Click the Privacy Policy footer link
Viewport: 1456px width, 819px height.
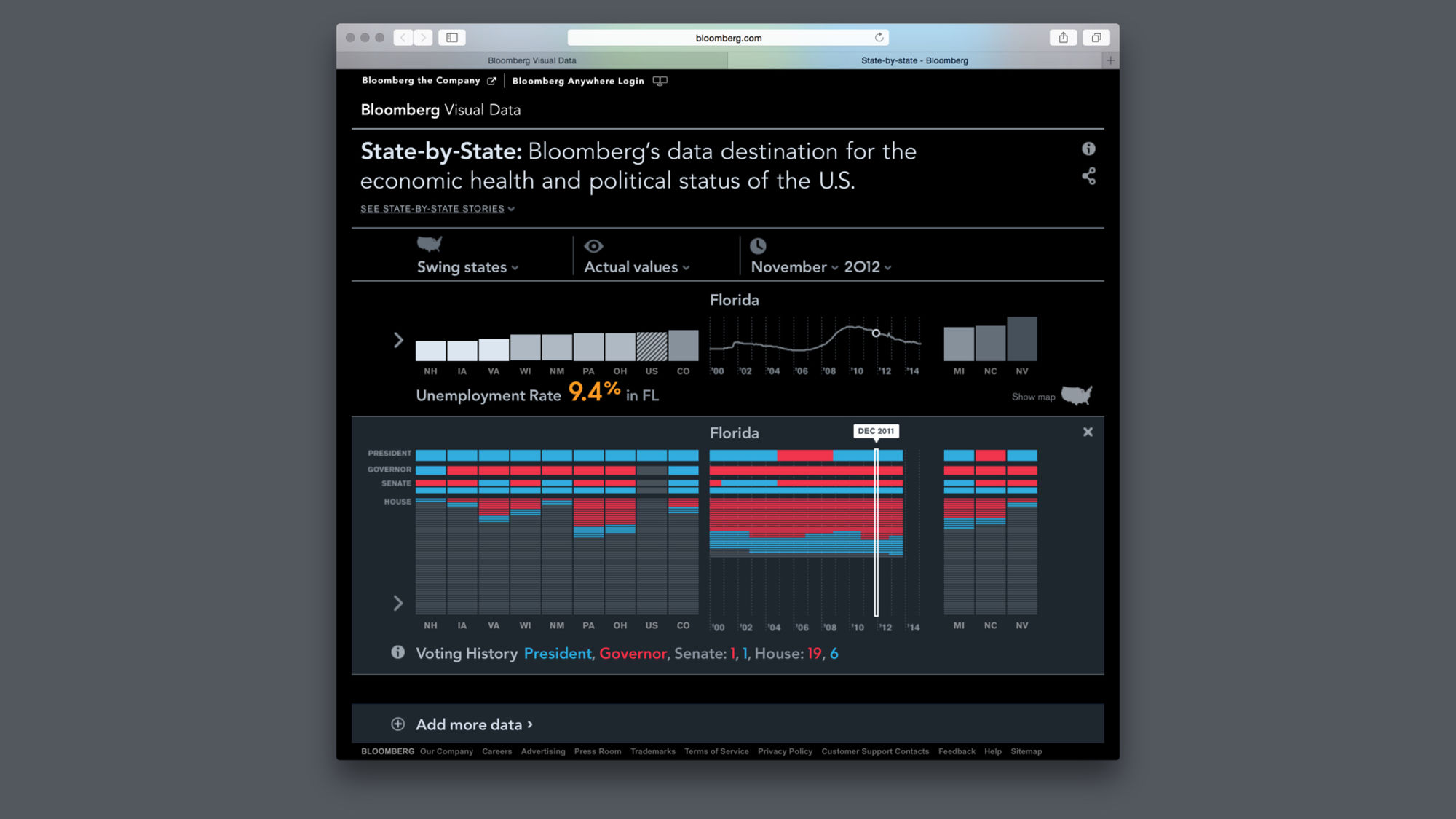[785, 751]
